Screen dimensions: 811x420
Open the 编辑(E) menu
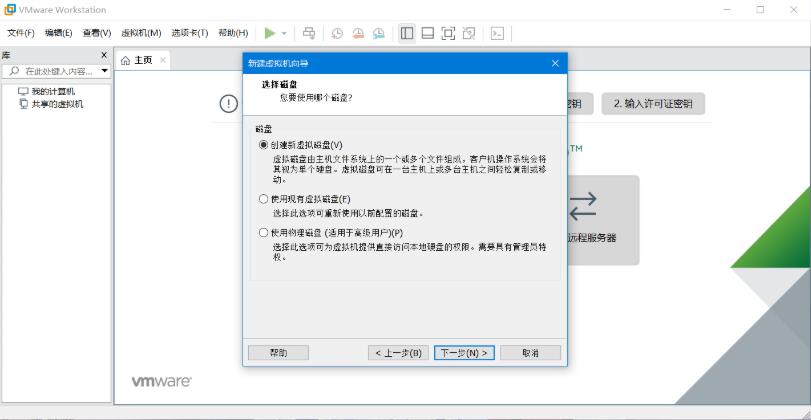click(x=58, y=33)
